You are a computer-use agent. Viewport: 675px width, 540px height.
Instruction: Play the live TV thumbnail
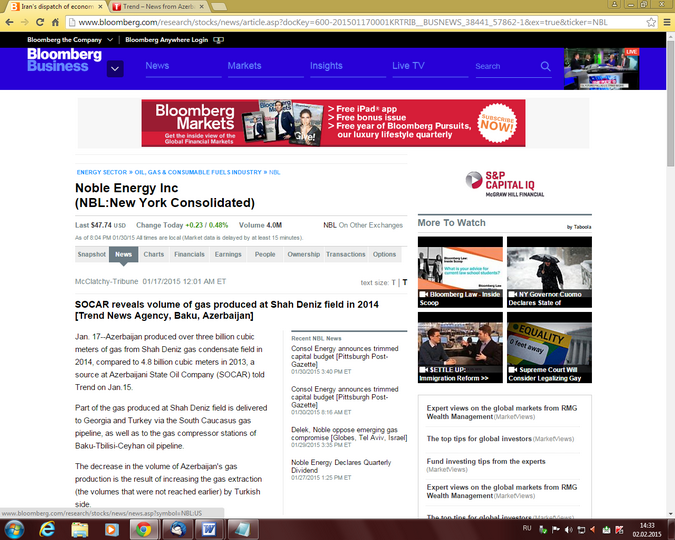tap(601, 68)
